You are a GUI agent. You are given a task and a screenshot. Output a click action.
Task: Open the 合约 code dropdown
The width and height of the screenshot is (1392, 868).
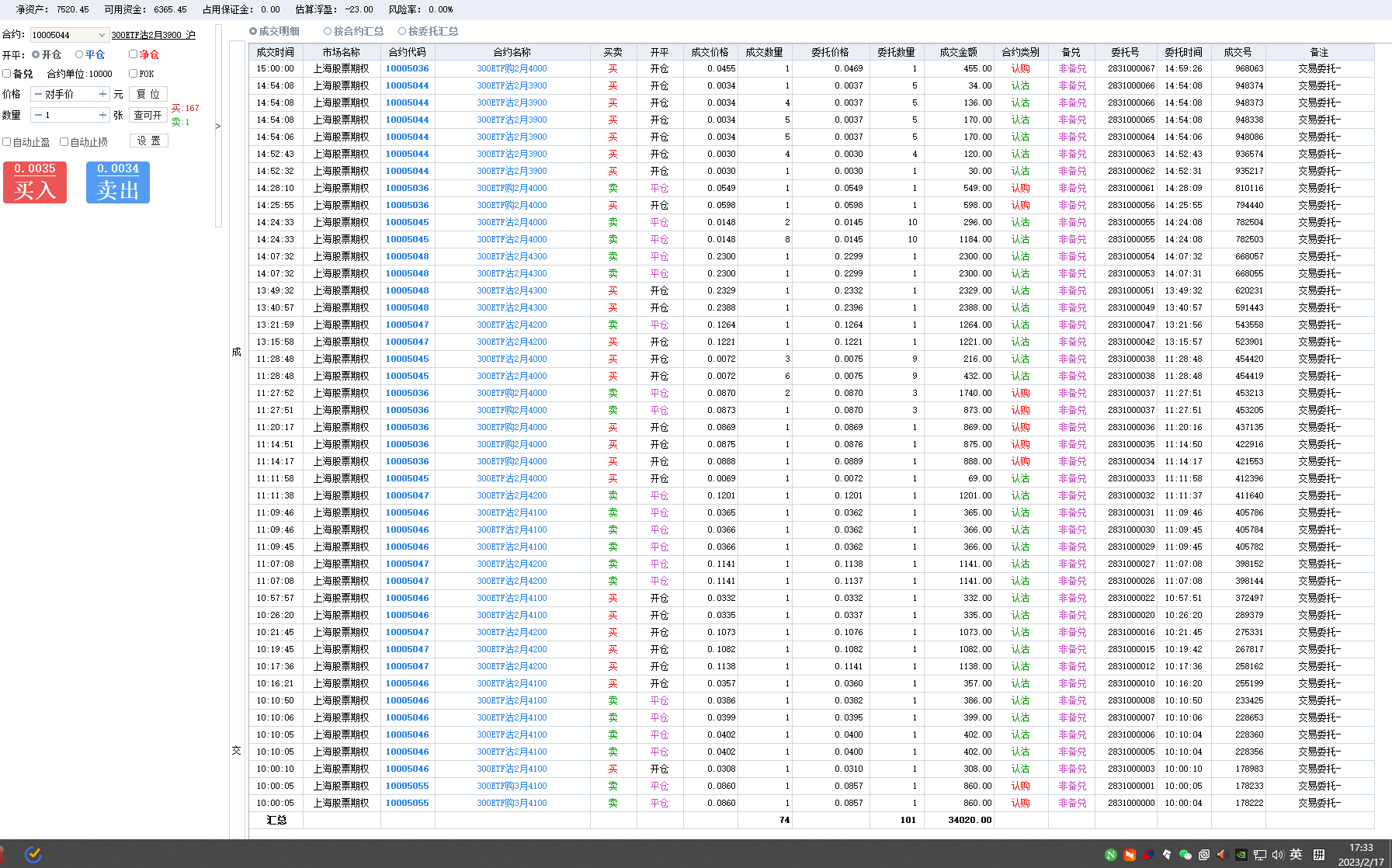(102, 35)
